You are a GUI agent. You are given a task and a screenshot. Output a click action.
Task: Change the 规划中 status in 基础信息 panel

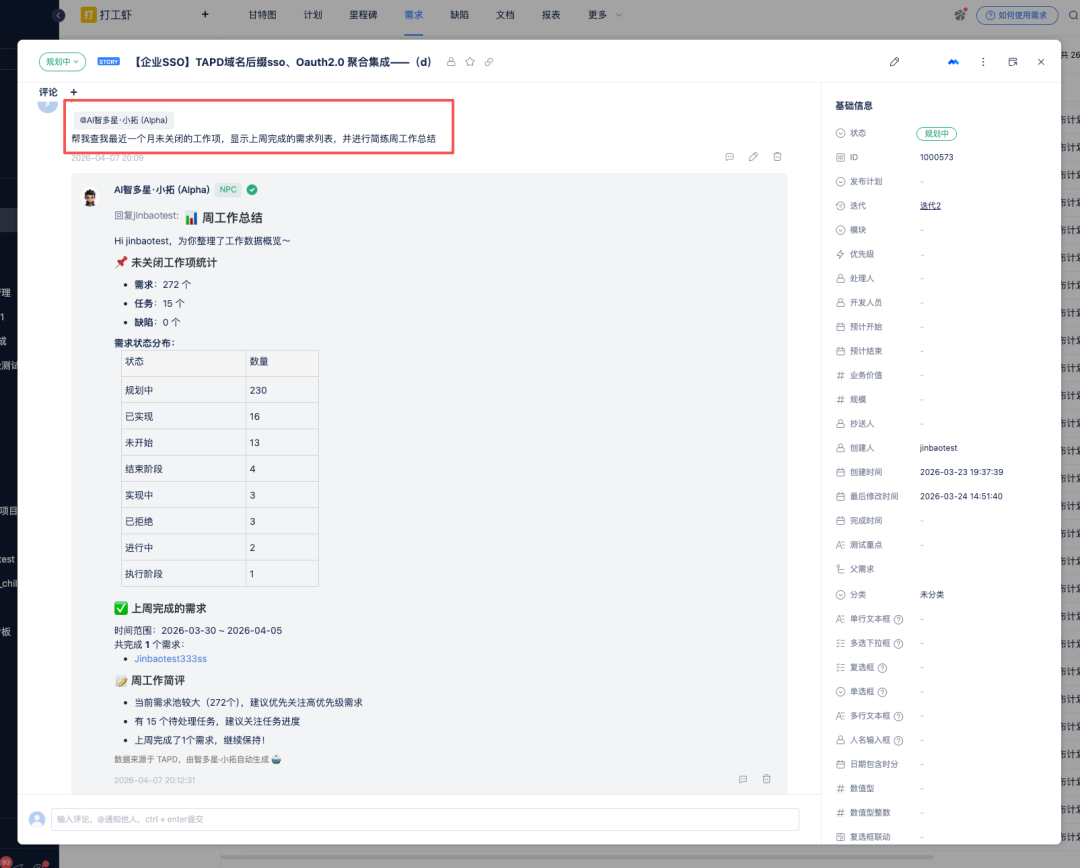[936, 134]
